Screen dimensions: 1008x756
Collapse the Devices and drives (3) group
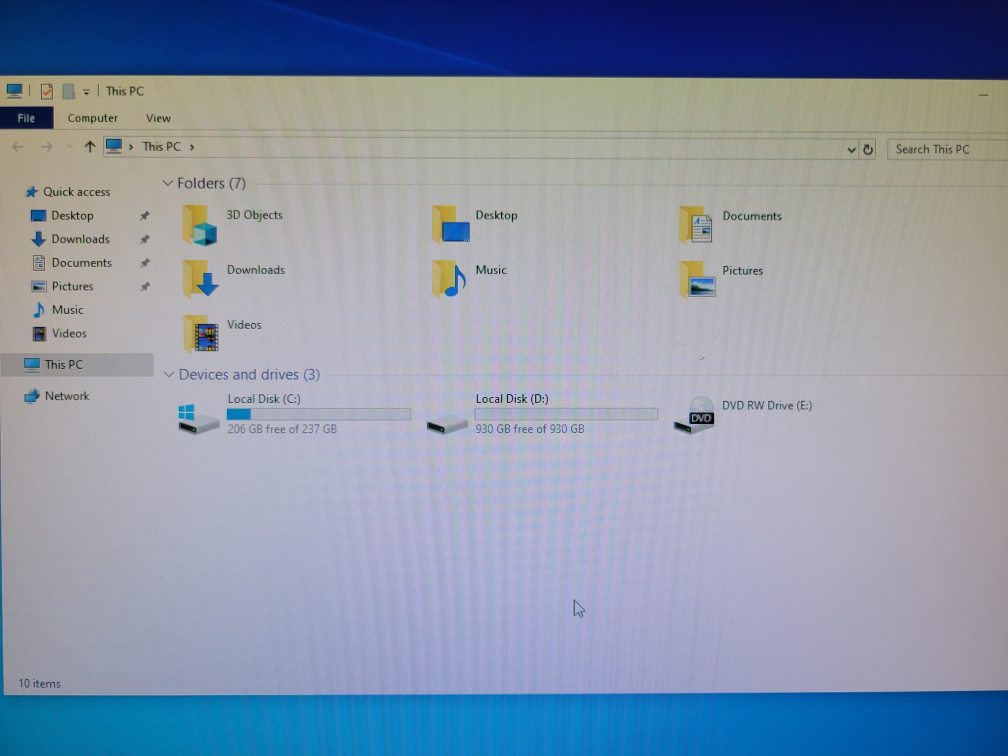click(169, 374)
